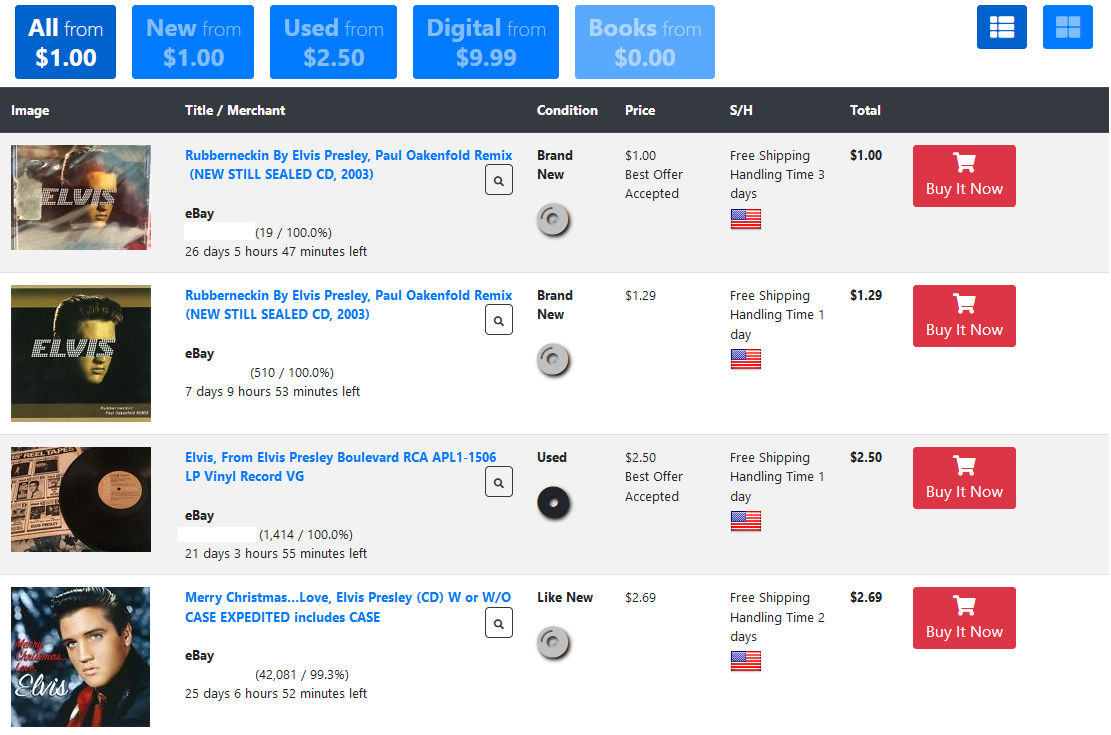The width and height of the screenshot is (1111, 735).
Task: Open the 'Books from $0.00' tab
Action: 645,42
